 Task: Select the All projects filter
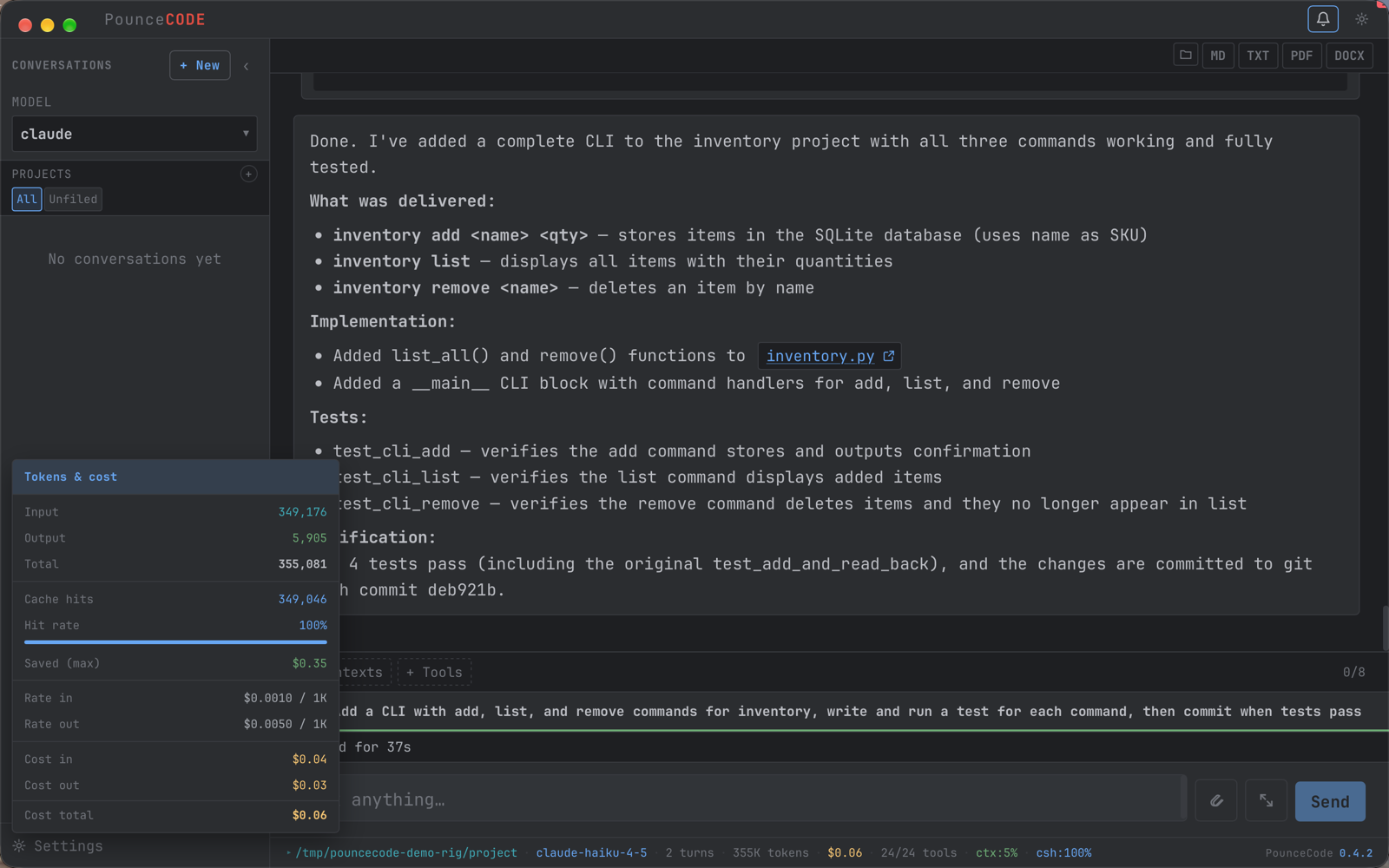pos(27,199)
